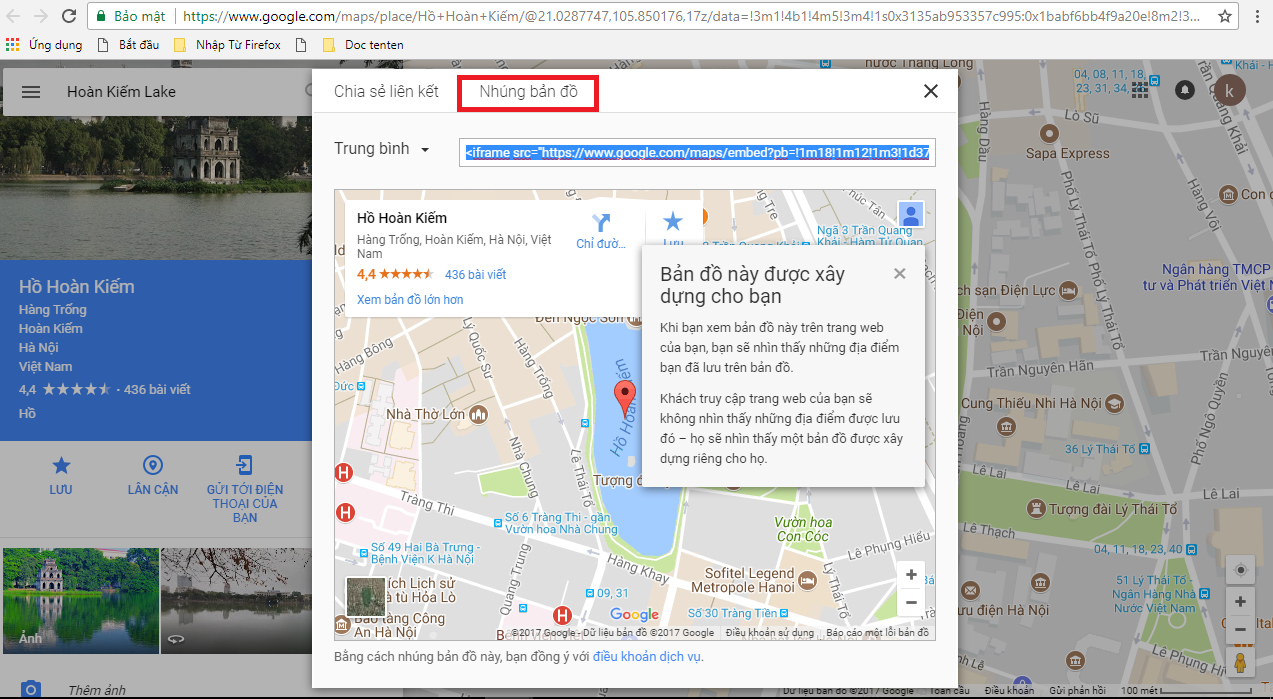Open the Tháp Rùa photo thumbnail labeled Ảnh

(x=80, y=600)
